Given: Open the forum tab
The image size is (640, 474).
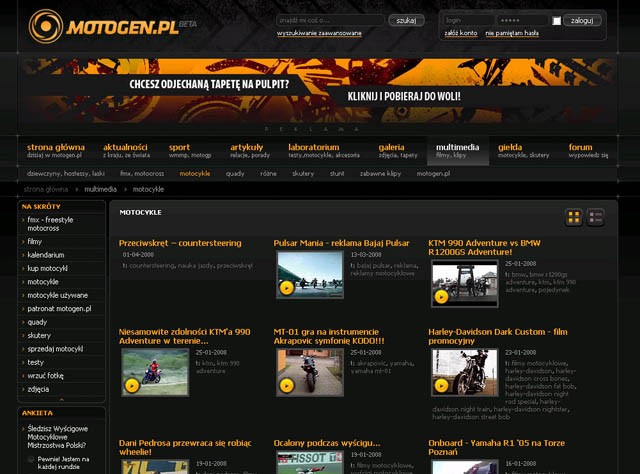Looking at the screenshot, I should (x=588, y=151).
